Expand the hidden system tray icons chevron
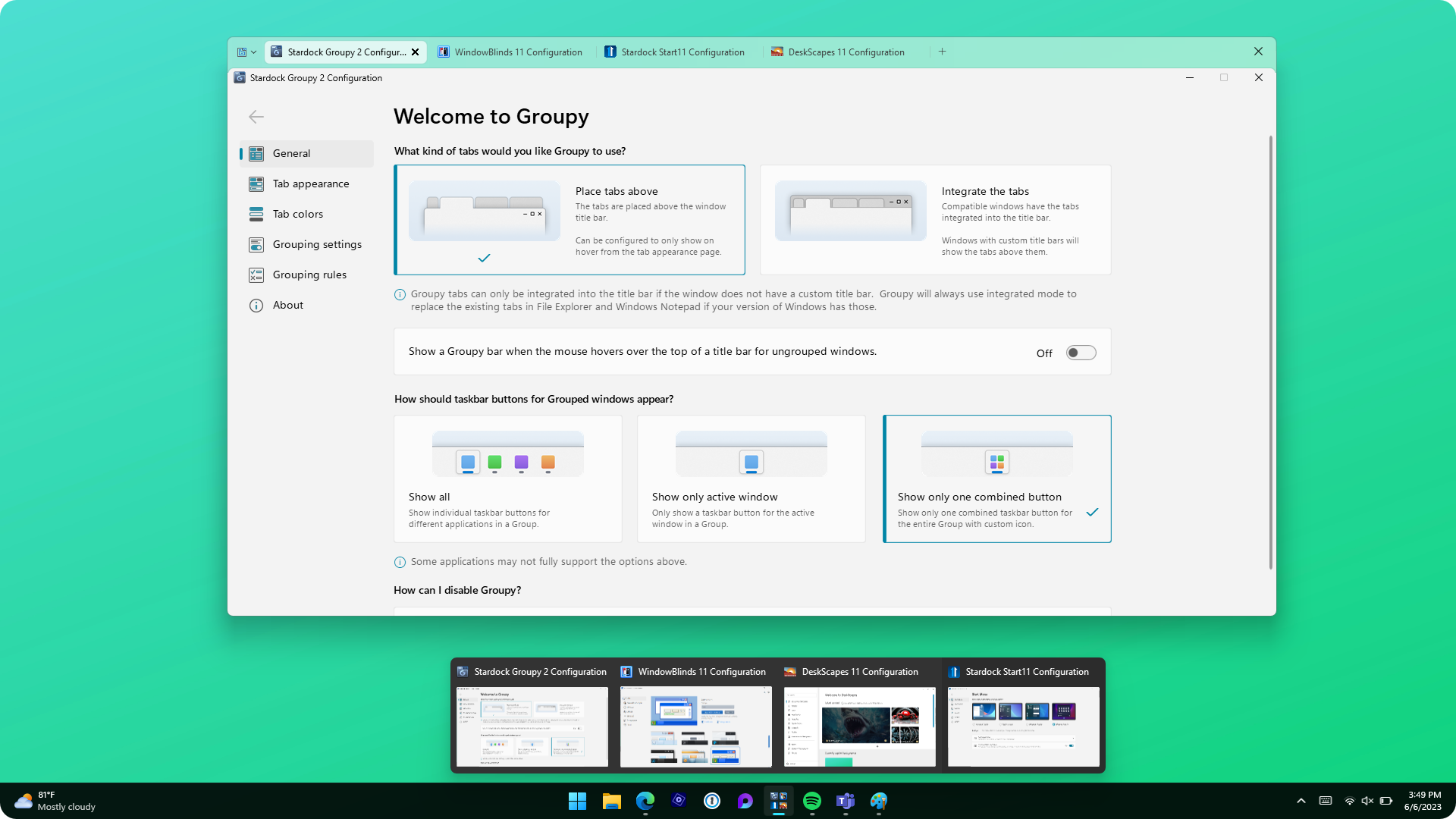 tap(1301, 801)
